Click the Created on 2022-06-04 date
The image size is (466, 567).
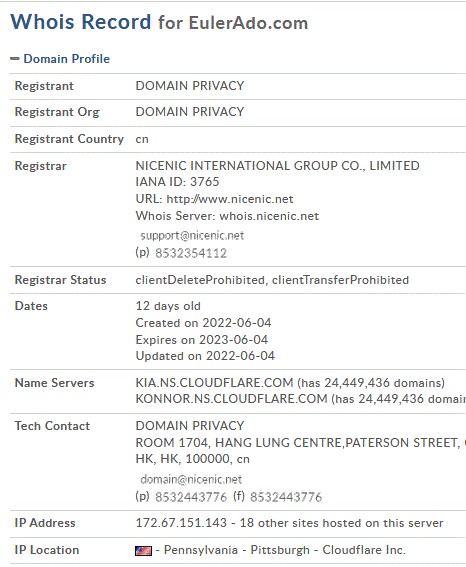click(x=203, y=323)
